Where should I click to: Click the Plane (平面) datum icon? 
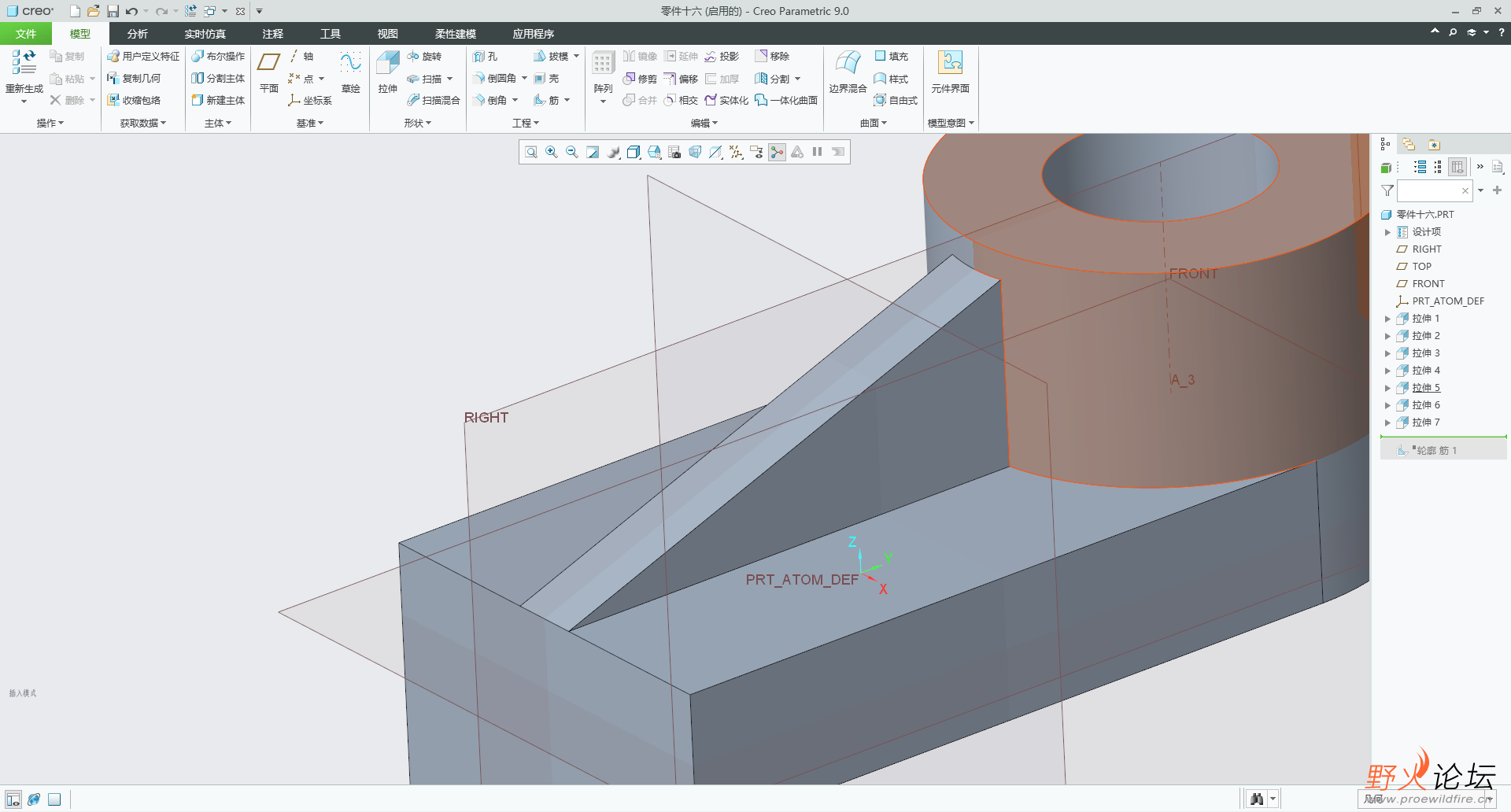[x=269, y=72]
